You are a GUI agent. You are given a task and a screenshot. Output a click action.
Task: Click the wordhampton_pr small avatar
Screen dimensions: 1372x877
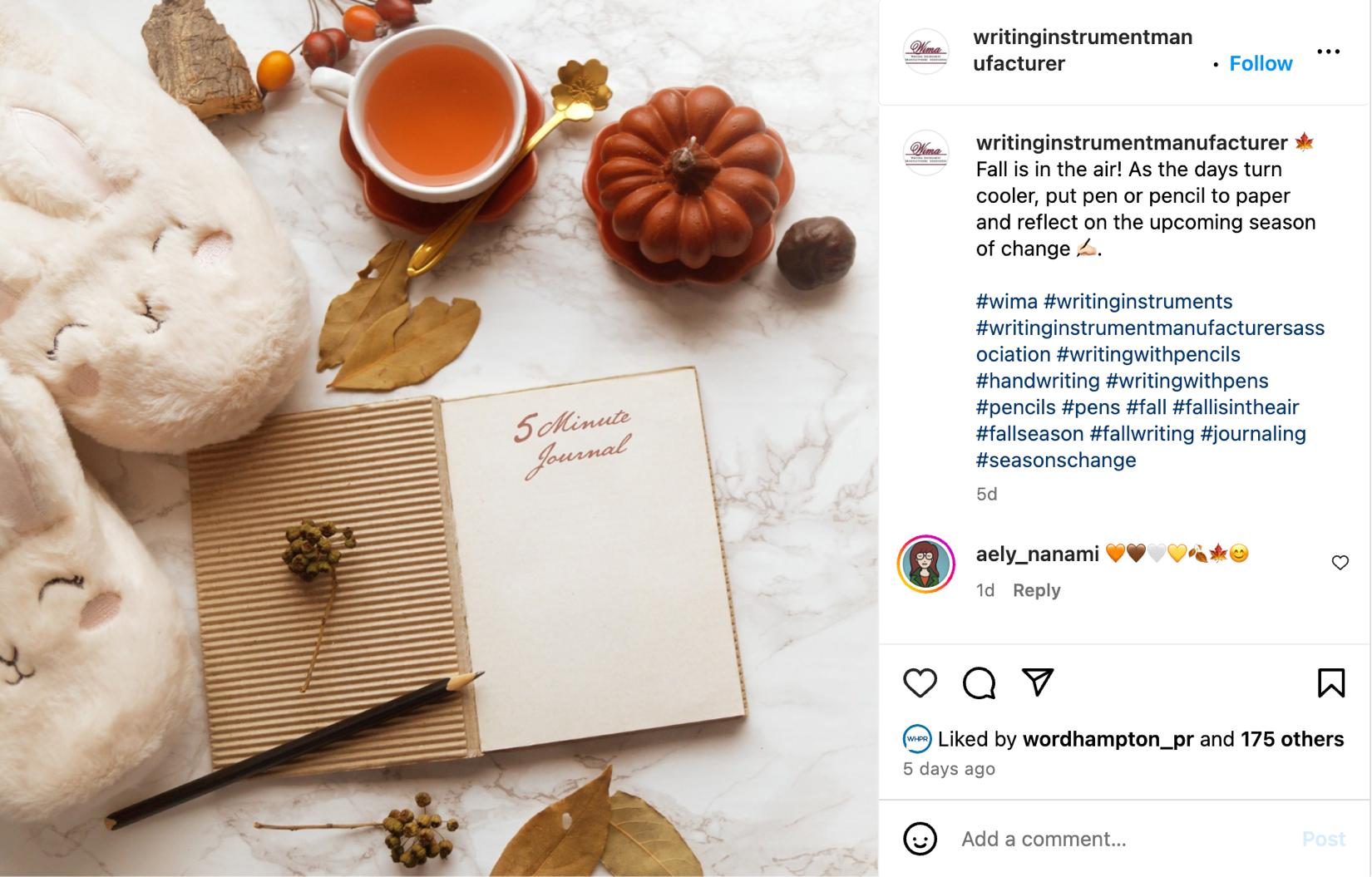tap(917, 739)
